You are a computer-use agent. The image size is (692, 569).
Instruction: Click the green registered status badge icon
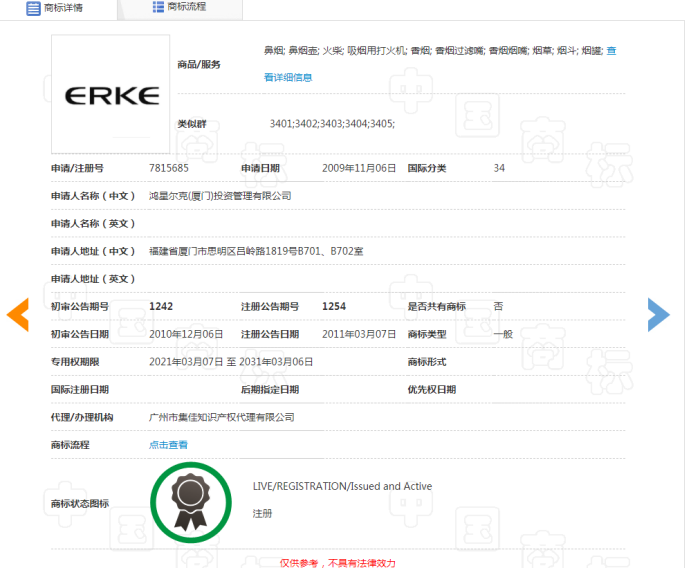pyautogui.click(x=190, y=497)
